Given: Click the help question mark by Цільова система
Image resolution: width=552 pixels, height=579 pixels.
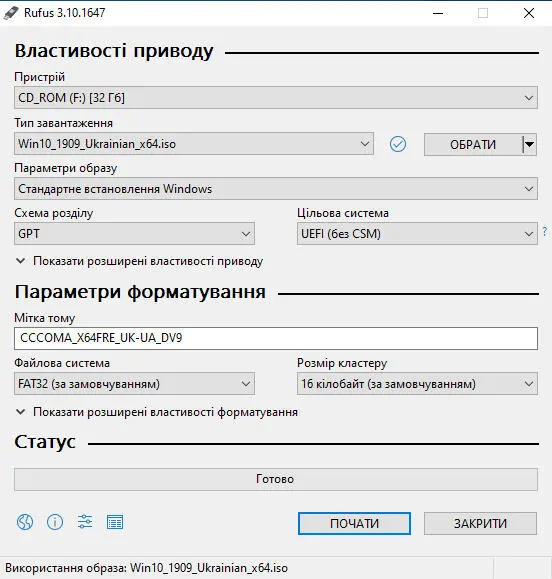Looking at the screenshot, I should (x=545, y=232).
